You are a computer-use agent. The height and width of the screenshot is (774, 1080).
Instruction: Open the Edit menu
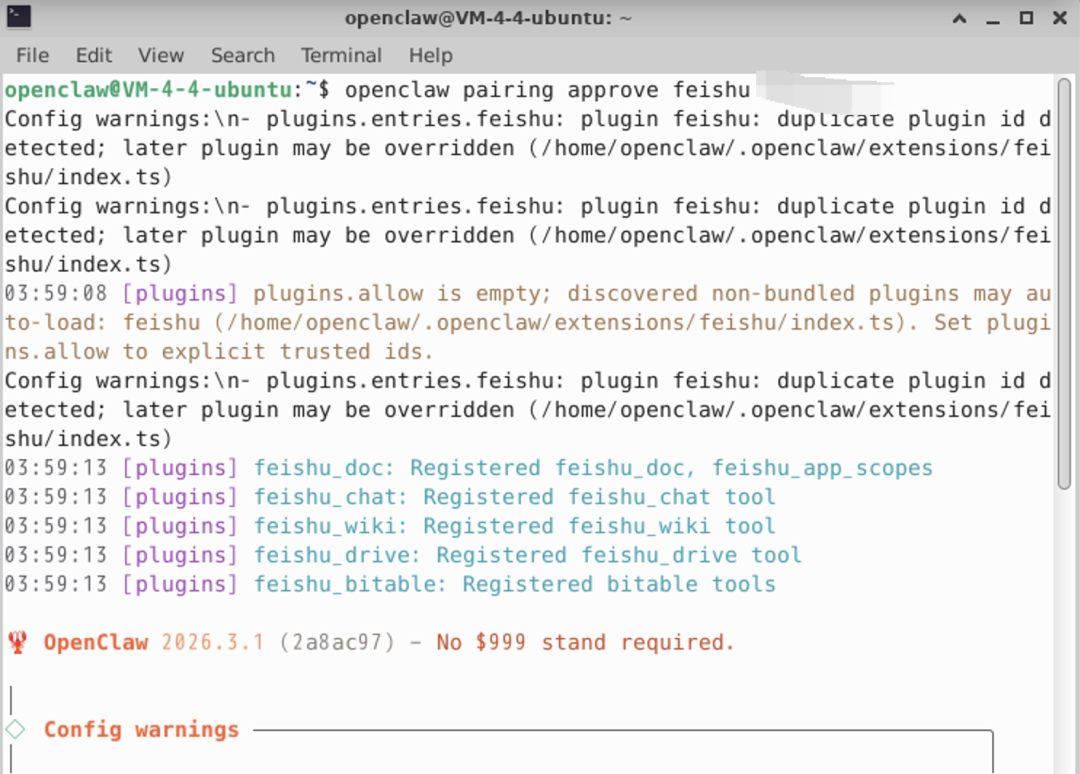coord(94,55)
